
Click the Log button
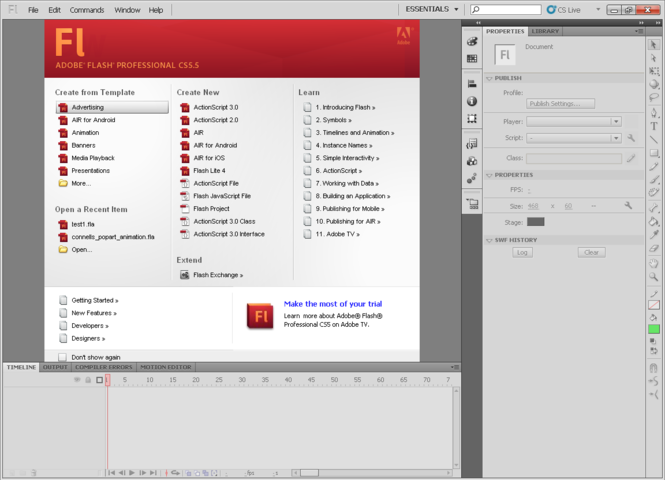pos(522,252)
